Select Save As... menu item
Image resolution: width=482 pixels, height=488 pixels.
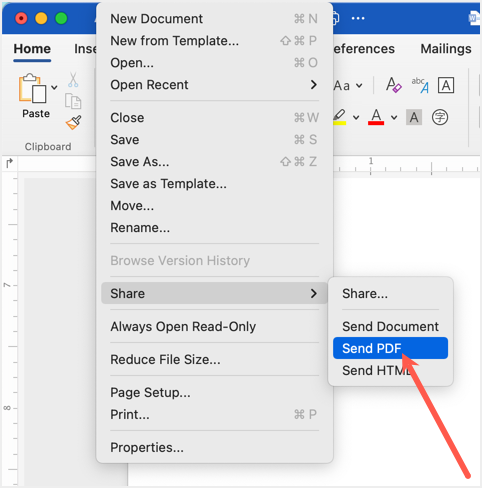(214, 162)
